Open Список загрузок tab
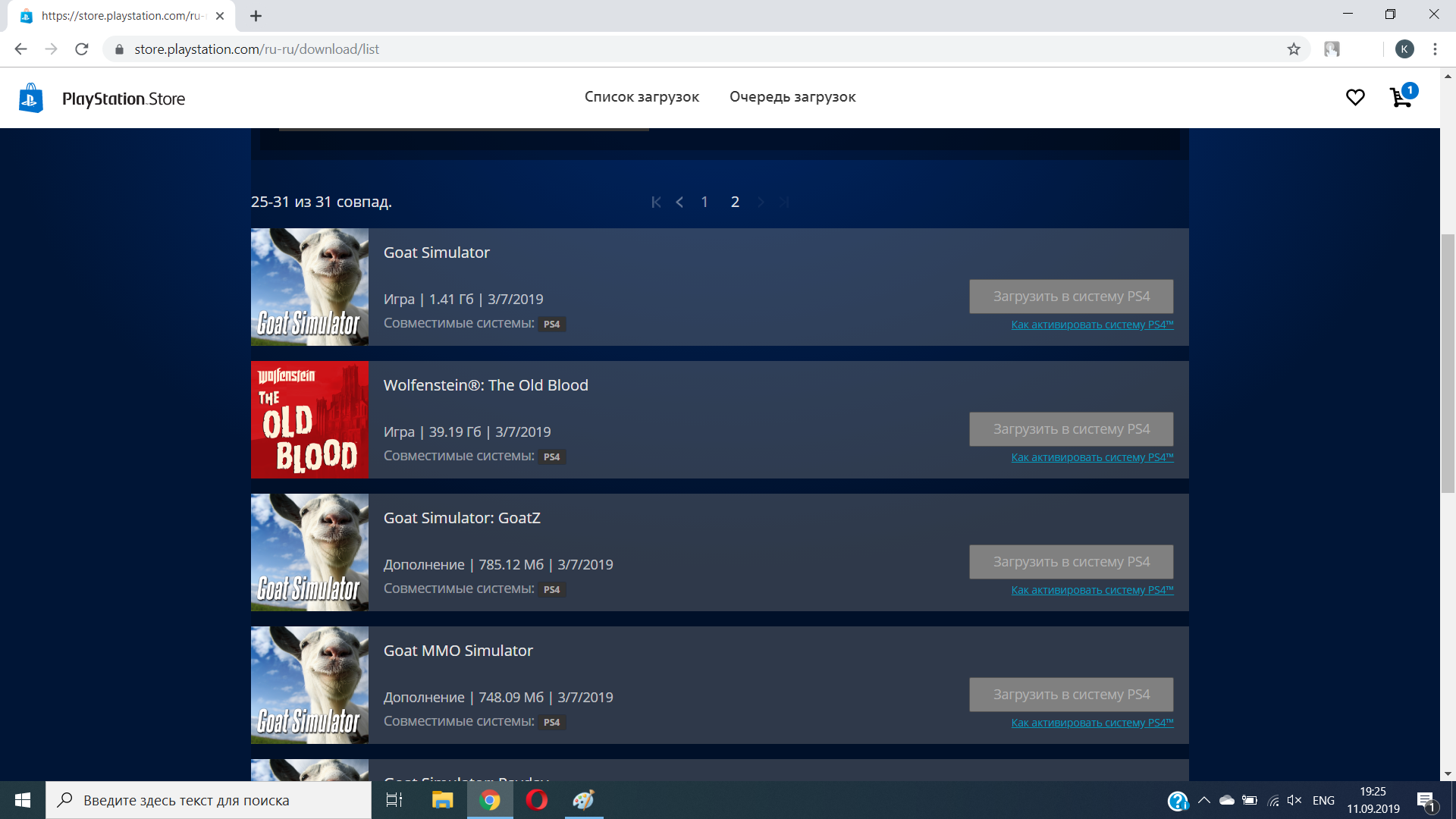The width and height of the screenshot is (1456, 819). tap(642, 97)
